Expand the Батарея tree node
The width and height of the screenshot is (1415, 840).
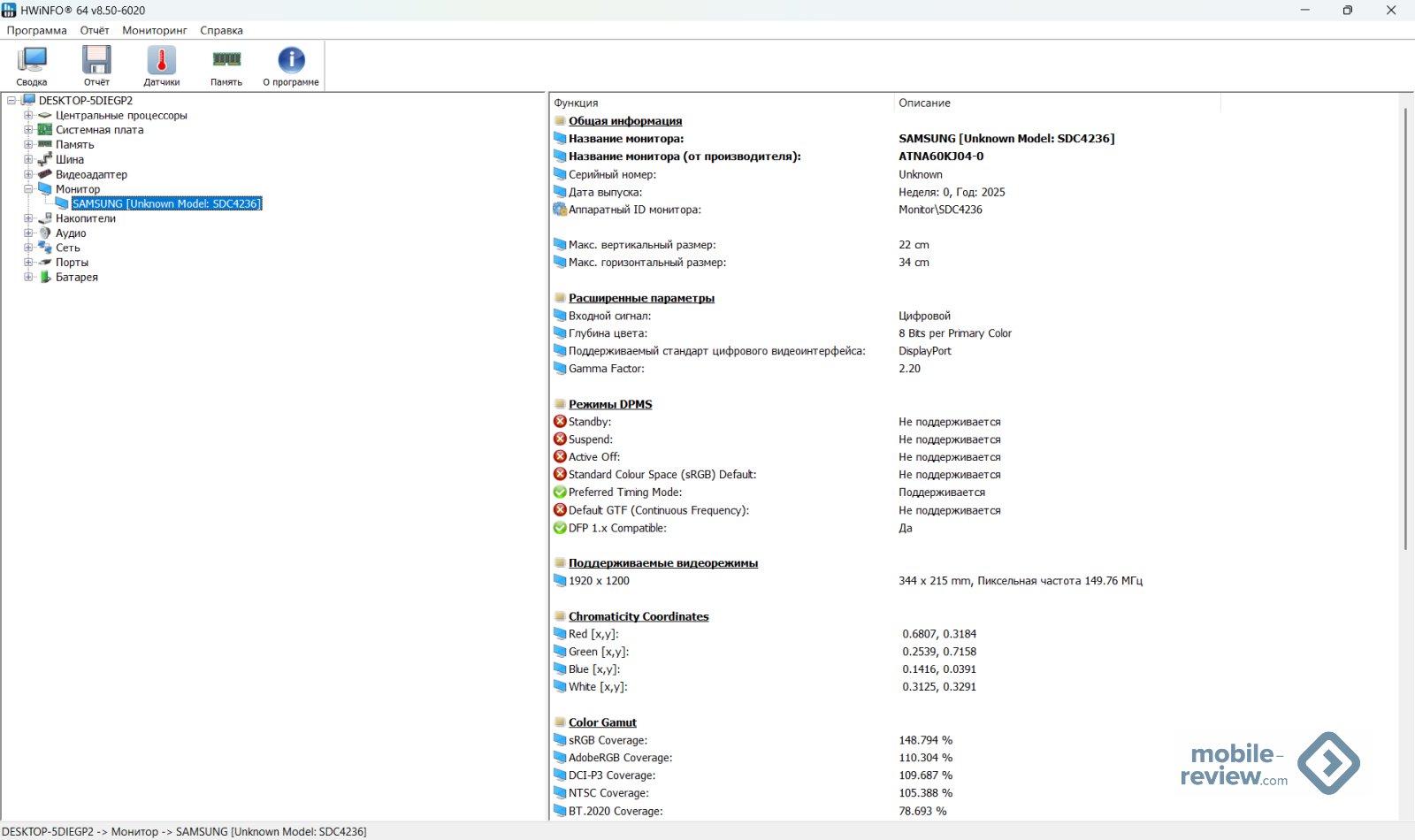pos(28,277)
